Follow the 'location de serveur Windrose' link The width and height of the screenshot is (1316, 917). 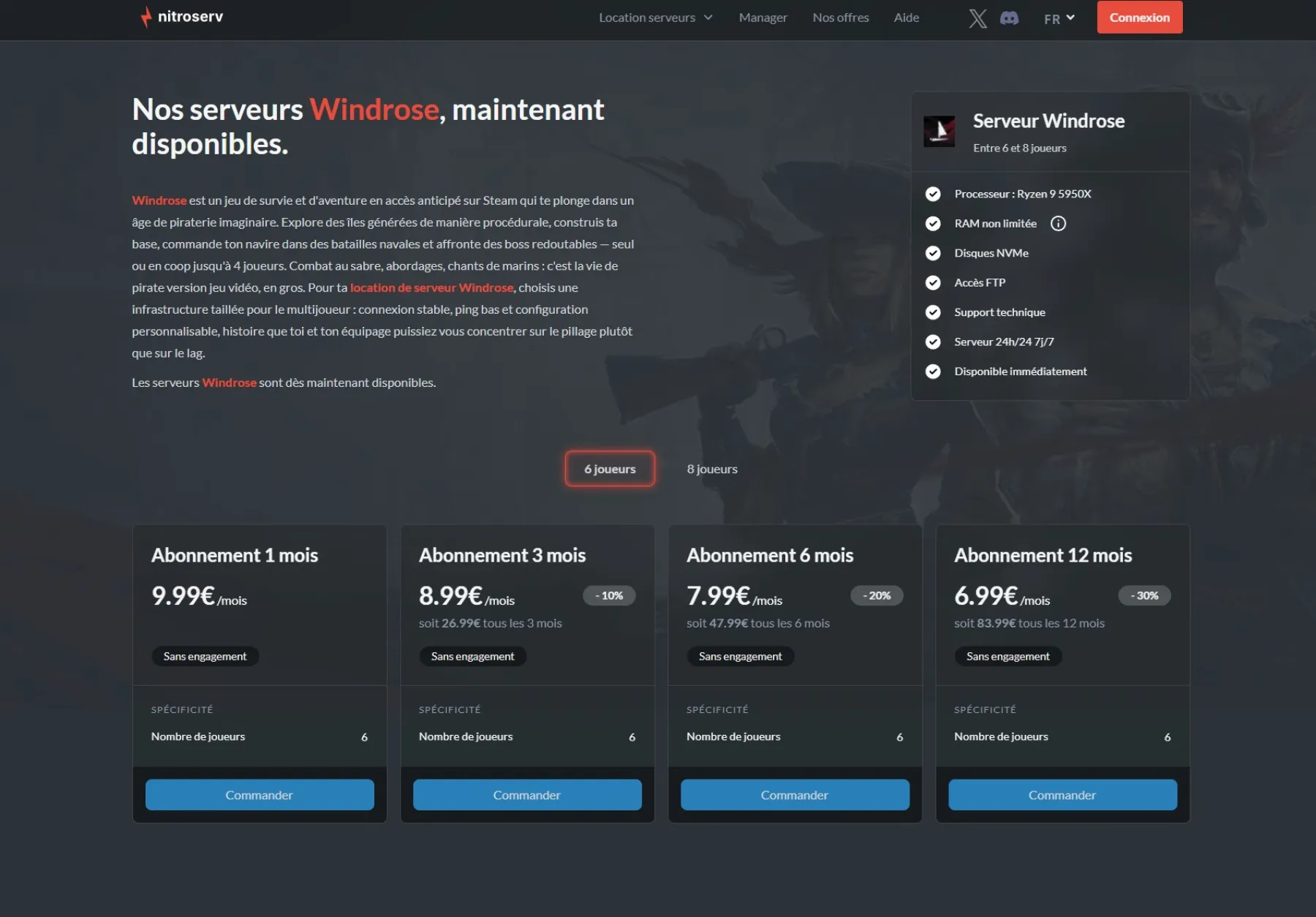[431, 287]
